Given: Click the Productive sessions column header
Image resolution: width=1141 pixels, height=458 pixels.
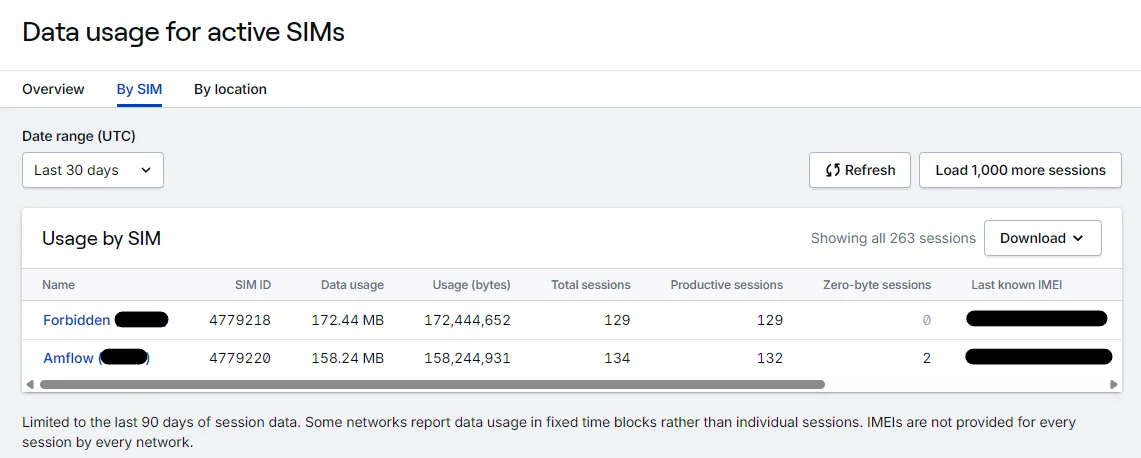Looking at the screenshot, I should (727, 285).
